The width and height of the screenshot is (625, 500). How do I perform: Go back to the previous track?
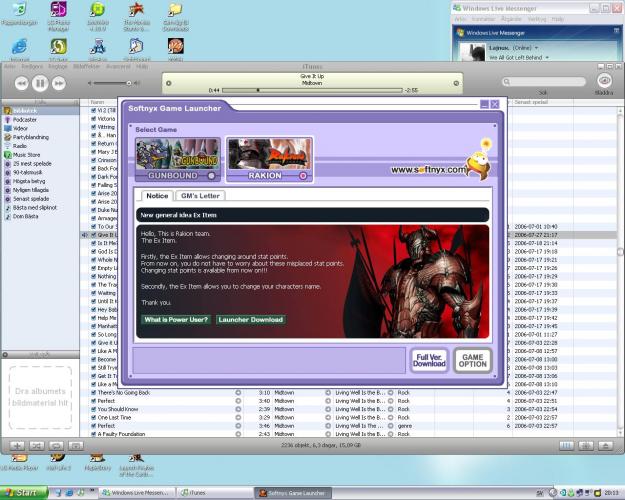(20, 82)
